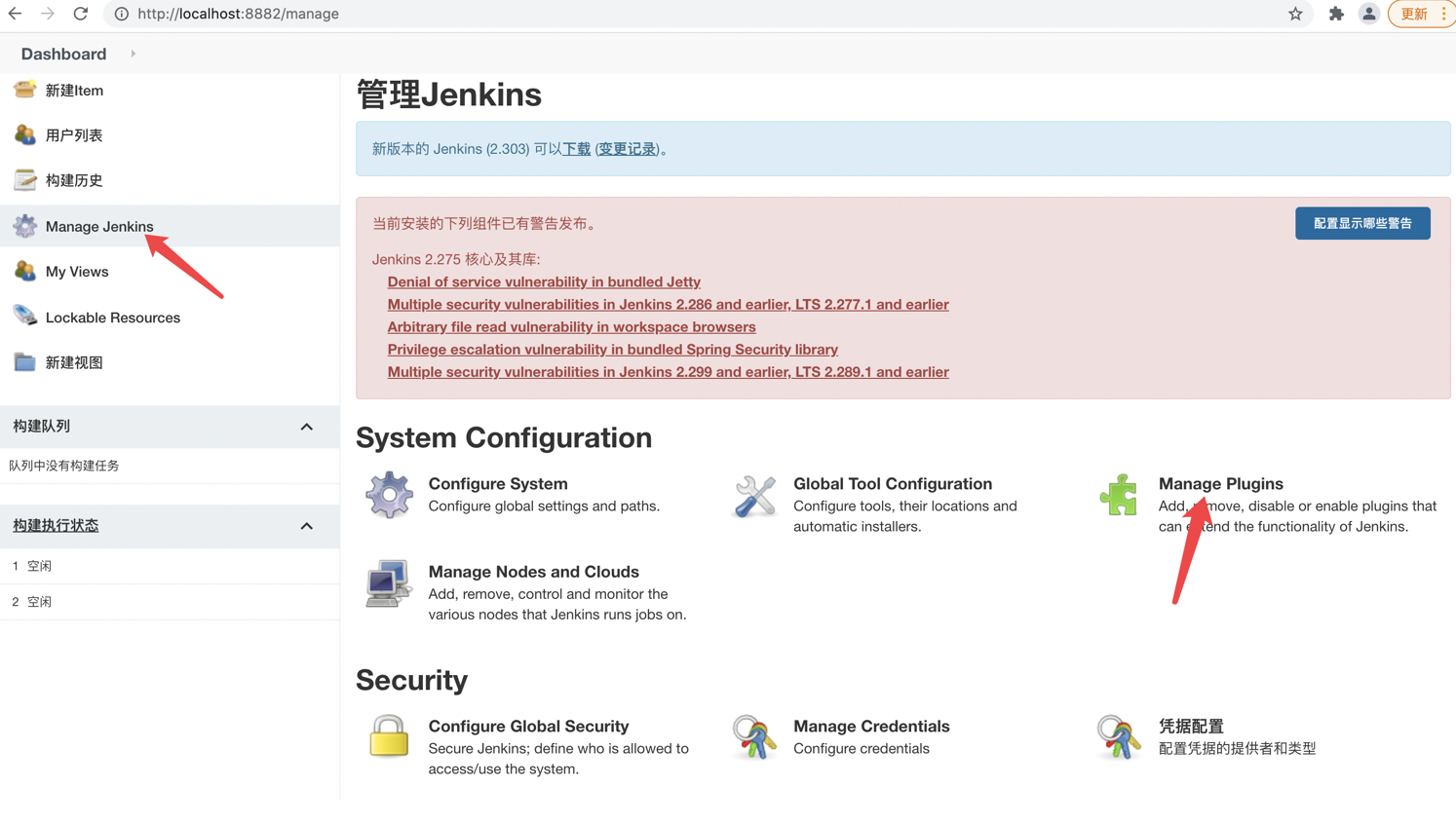1456x824 pixels.
Task: Expand the Dashboard breadcrumb arrow
Action: (x=134, y=54)
